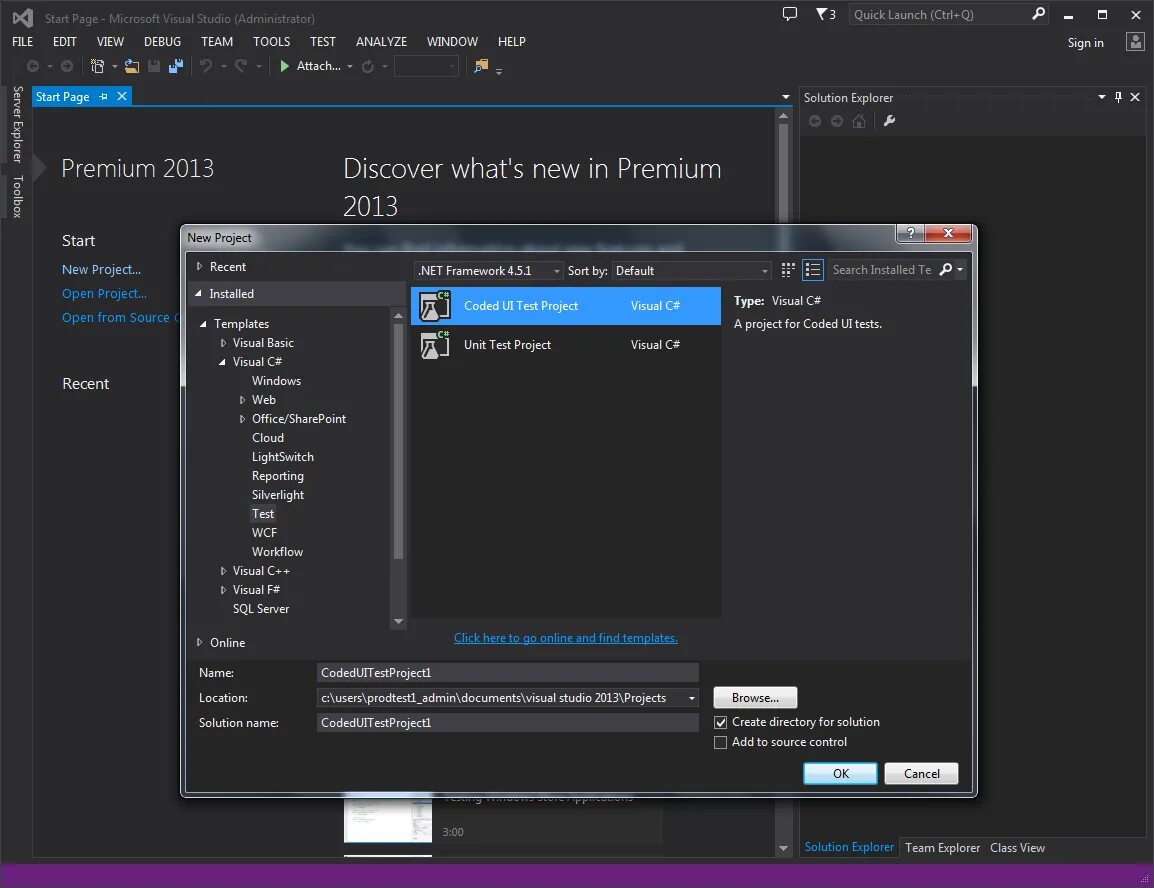Click the green Attach start arrow
1154x888 pixels.
tap(285, 66)
